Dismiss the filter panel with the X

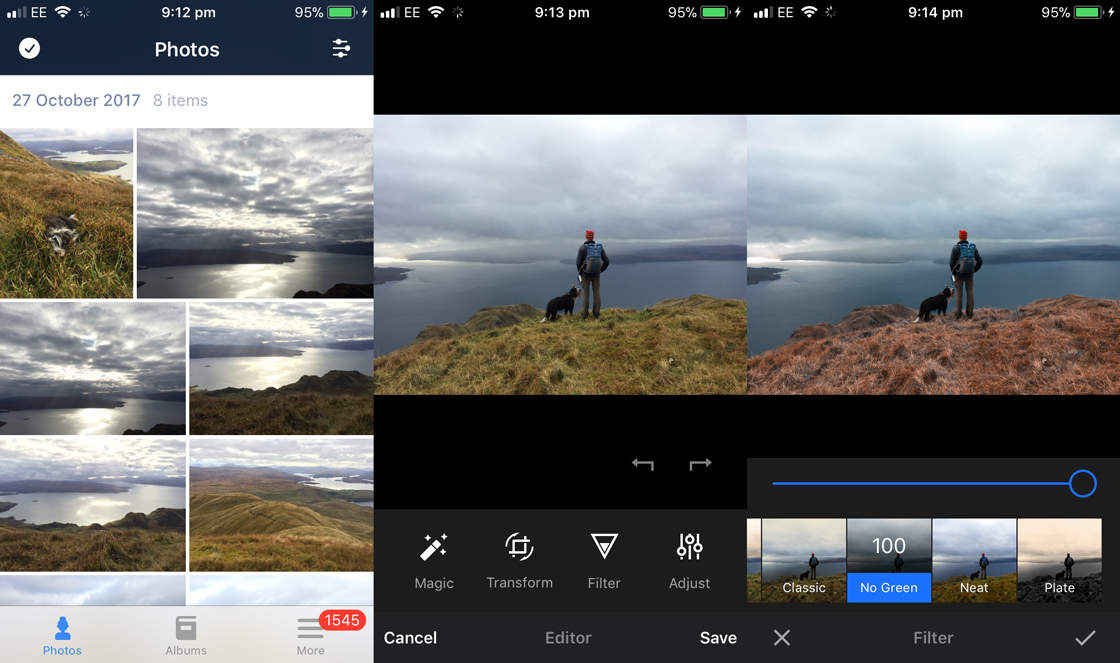coord(781,637)
